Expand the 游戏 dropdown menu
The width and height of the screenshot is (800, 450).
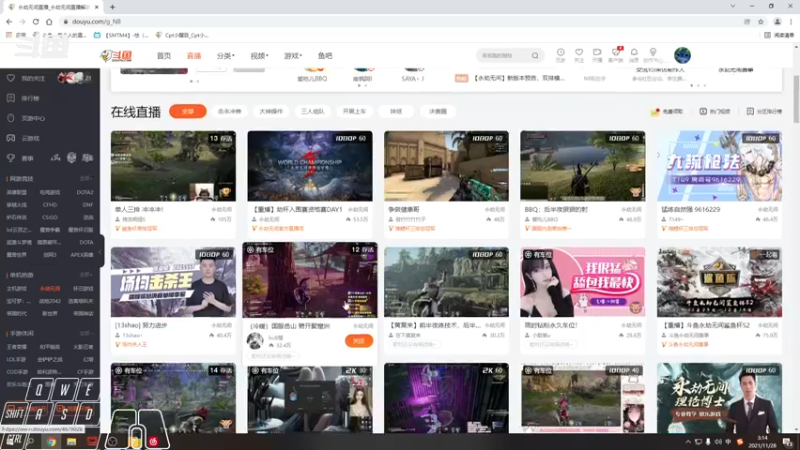point(293,56)
